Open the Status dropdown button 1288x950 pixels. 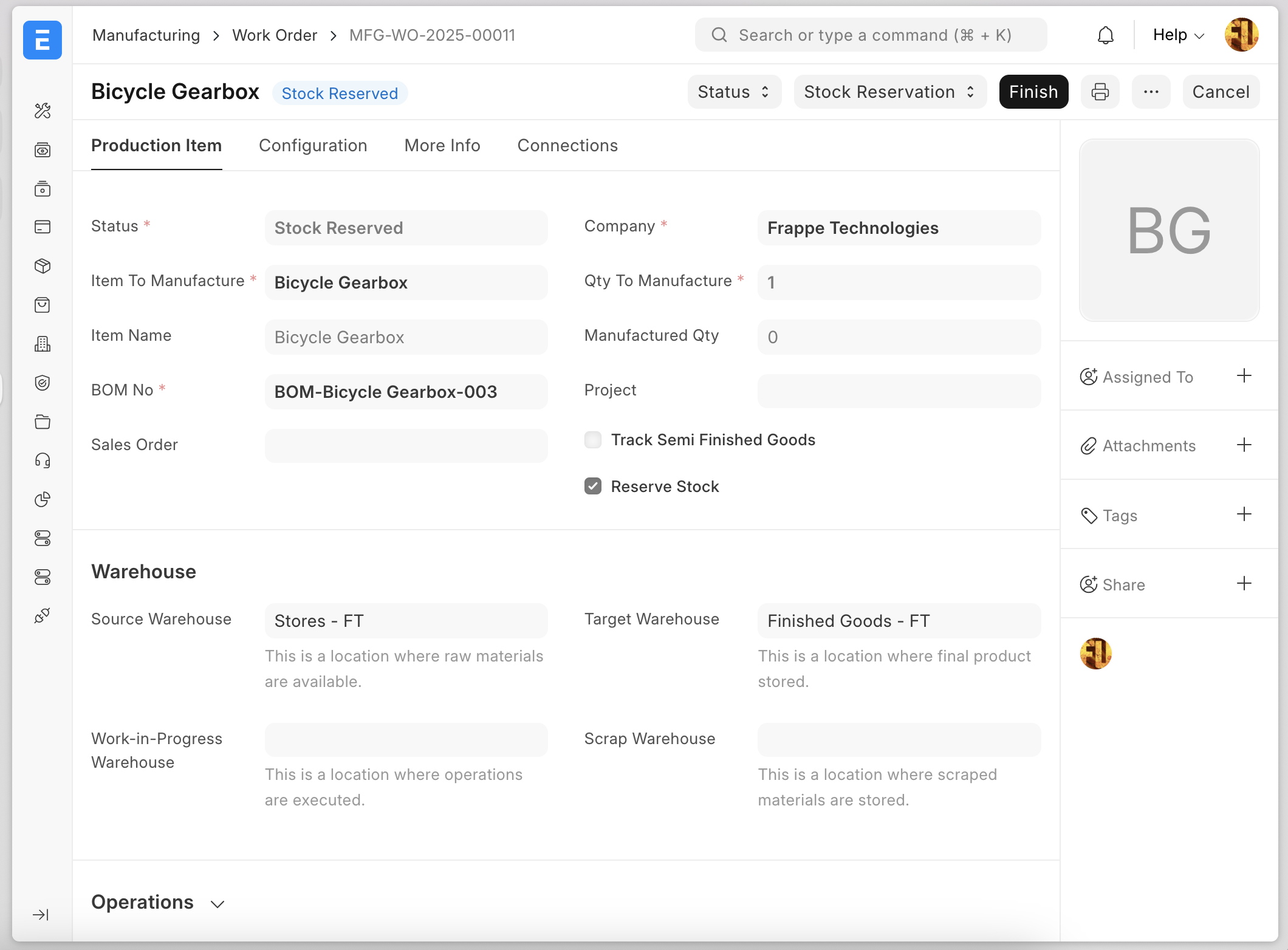[x=734, y=92]
